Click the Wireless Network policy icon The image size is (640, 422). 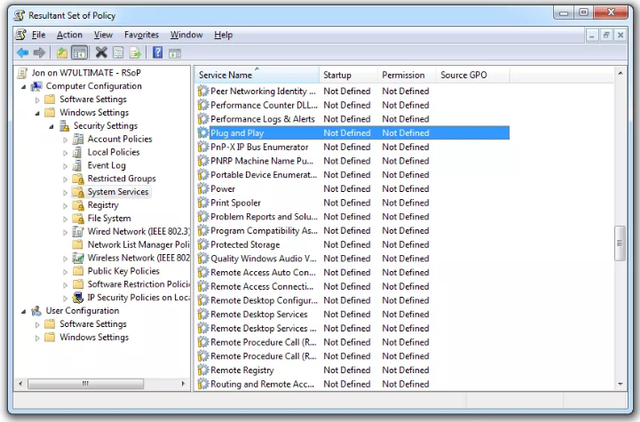pos(78,258)
